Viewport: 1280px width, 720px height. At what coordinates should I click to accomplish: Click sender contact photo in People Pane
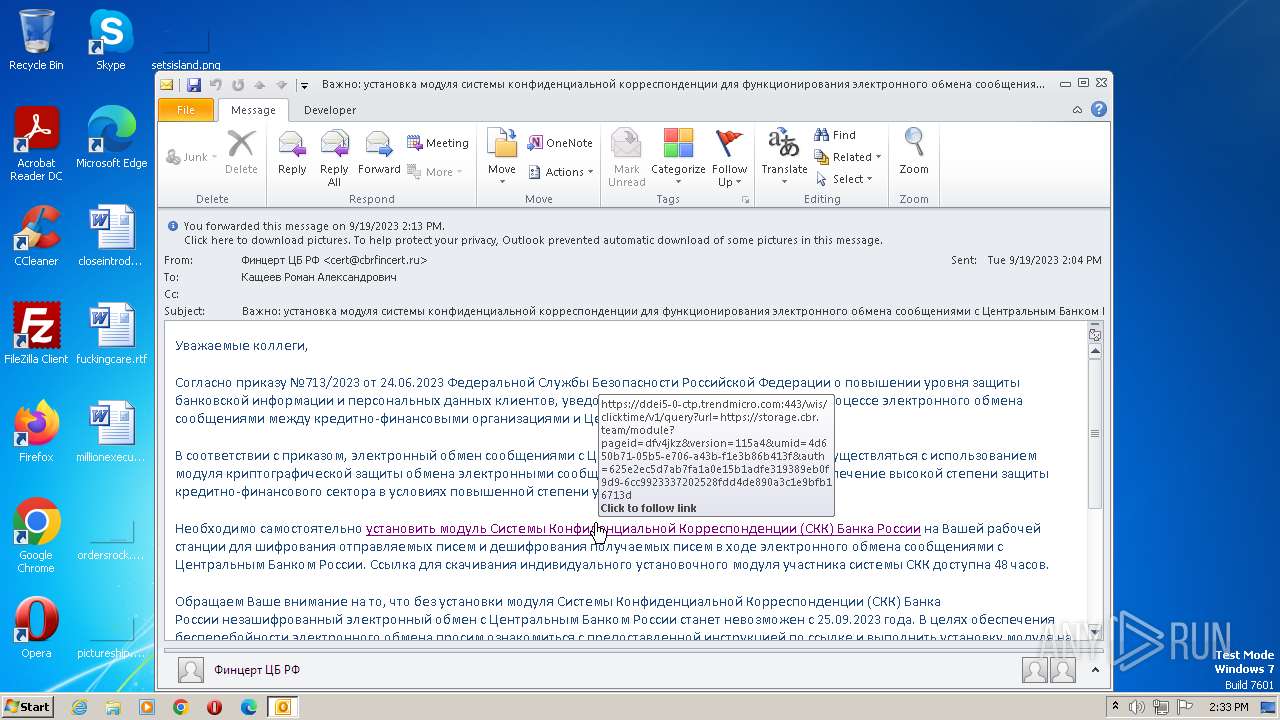191,670
